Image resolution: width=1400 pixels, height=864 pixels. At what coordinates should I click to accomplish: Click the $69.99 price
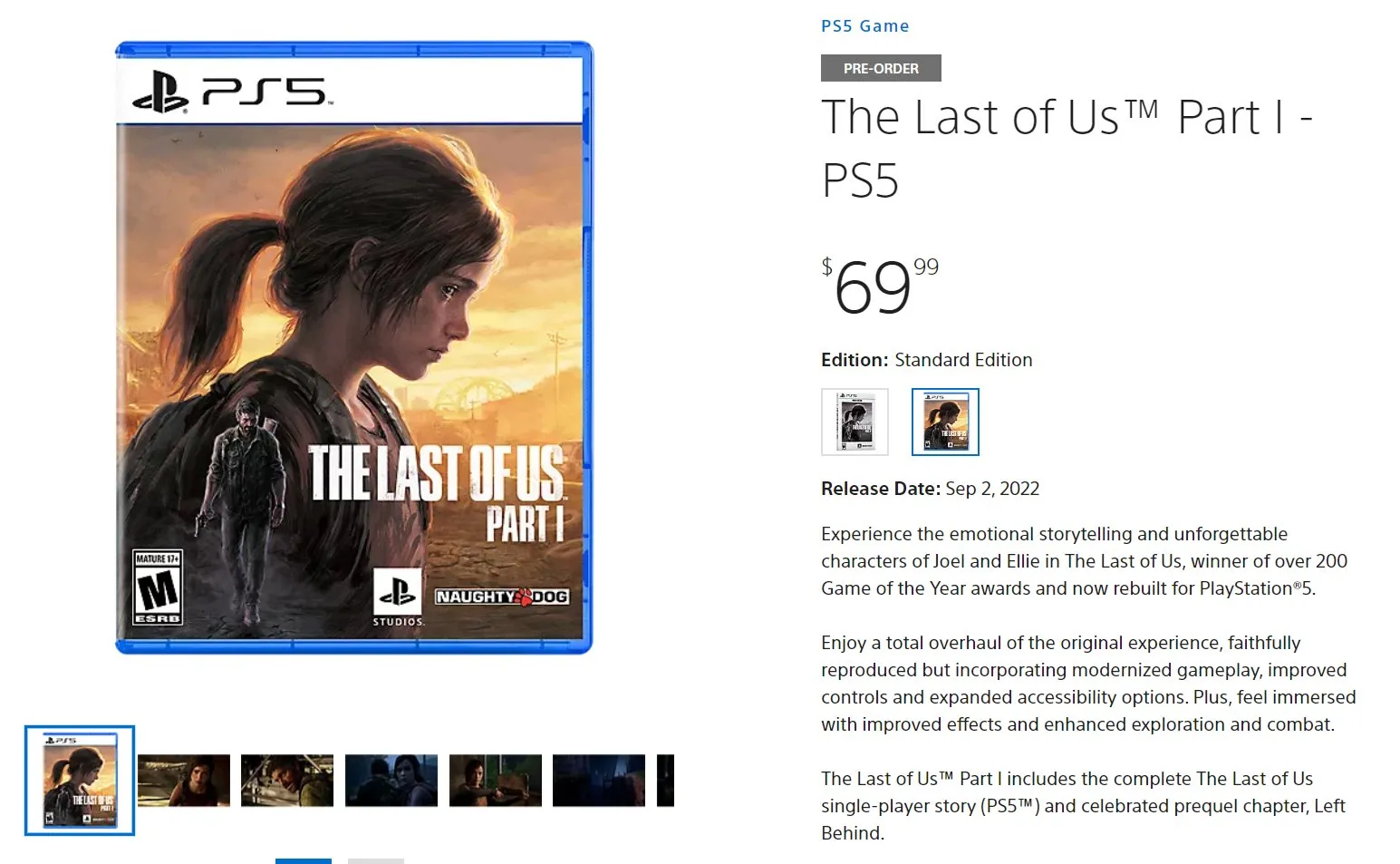[880, 286]
